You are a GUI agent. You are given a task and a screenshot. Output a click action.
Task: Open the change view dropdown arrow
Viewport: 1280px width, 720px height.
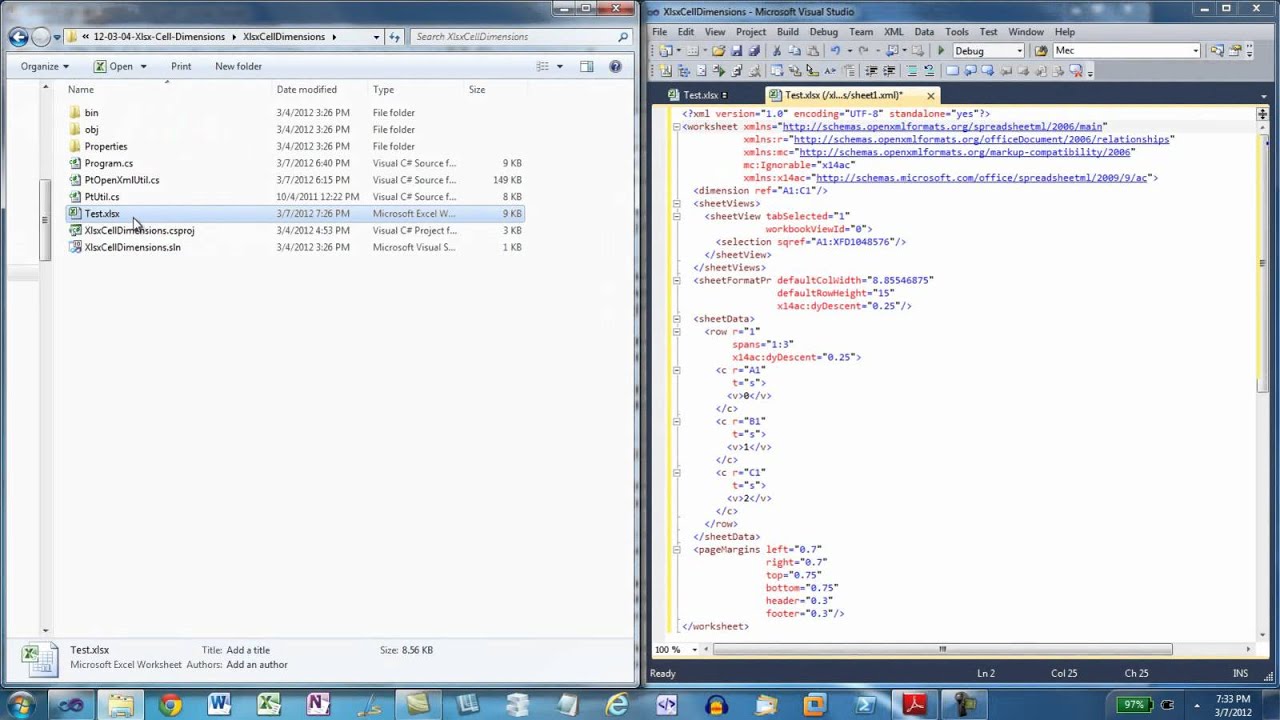click(559, 66)
